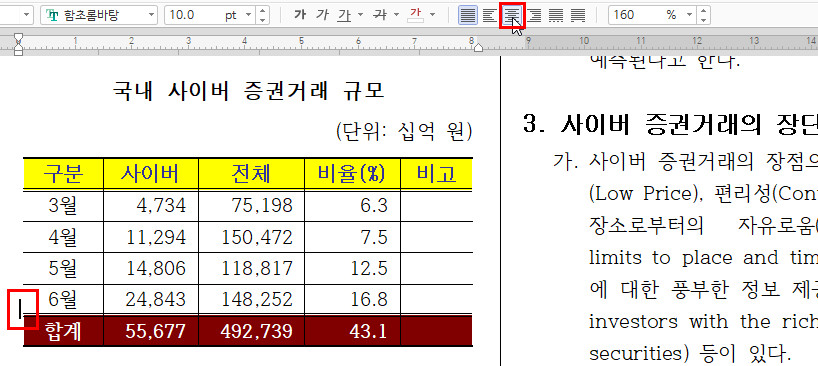This screenshot has width=818, height=366.
Task: Open font color palette arrow
Action: 433,15
